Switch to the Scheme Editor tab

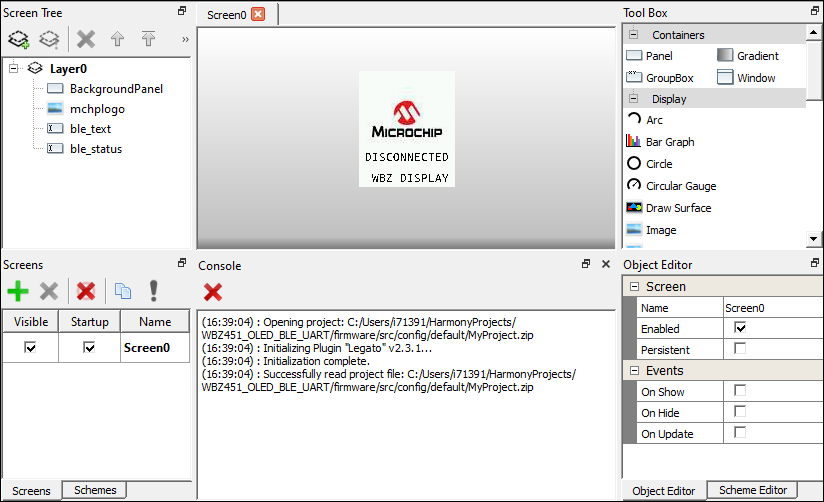tap(753, 490)
